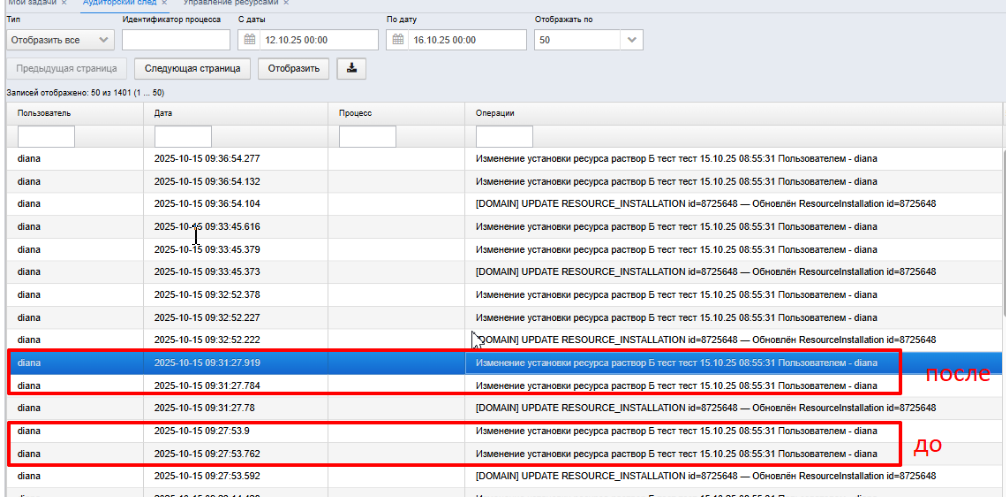Click the user diana in the 09:31:27.784 row

coord(29,385)
